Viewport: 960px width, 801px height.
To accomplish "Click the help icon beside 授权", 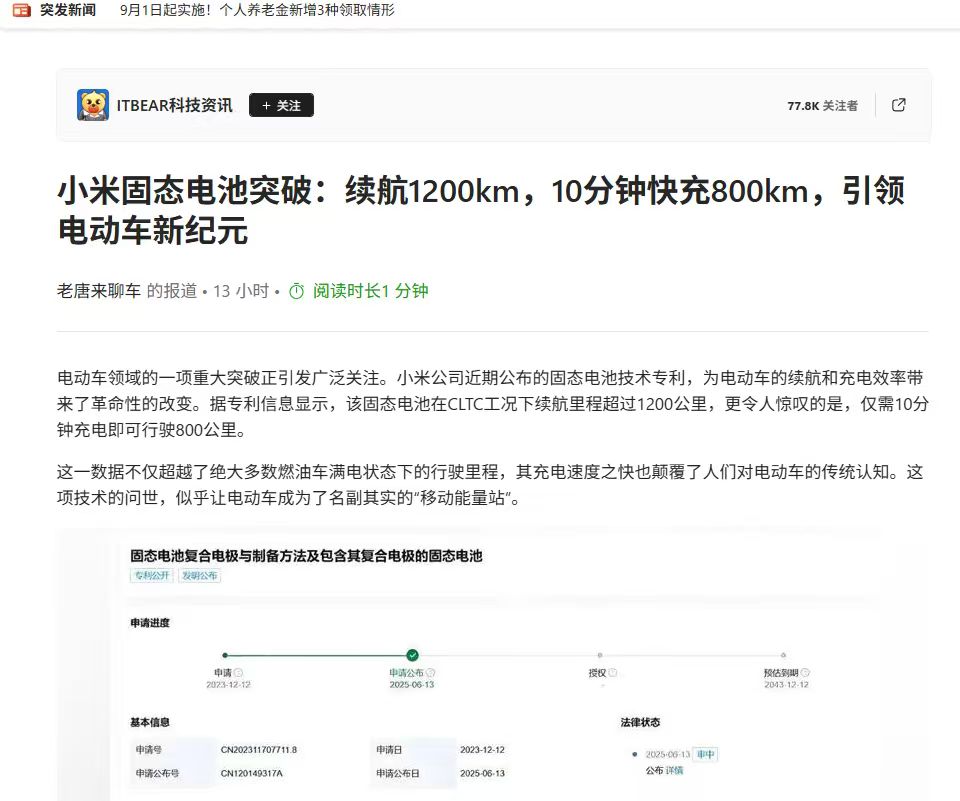I will (x=613, y=673).
